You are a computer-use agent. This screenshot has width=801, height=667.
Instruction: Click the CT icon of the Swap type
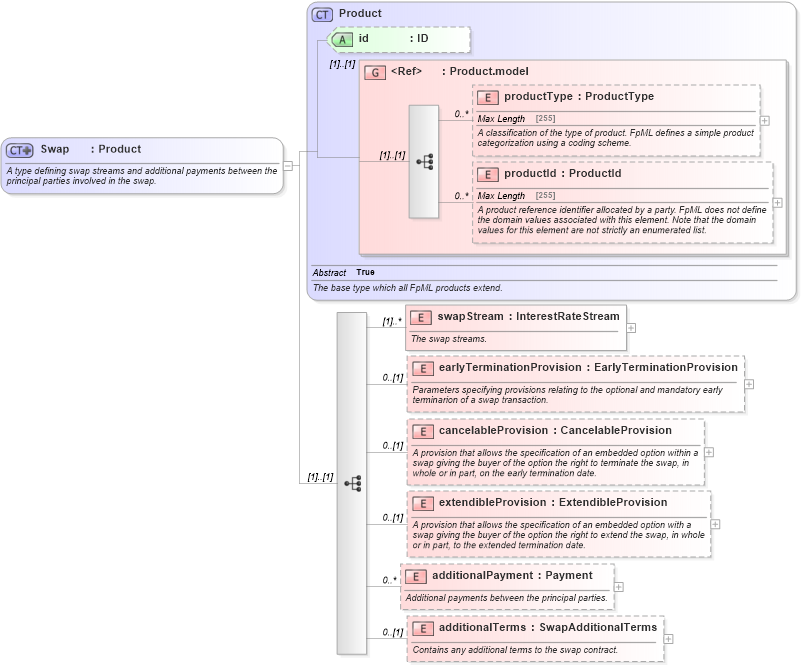[19, 150]
